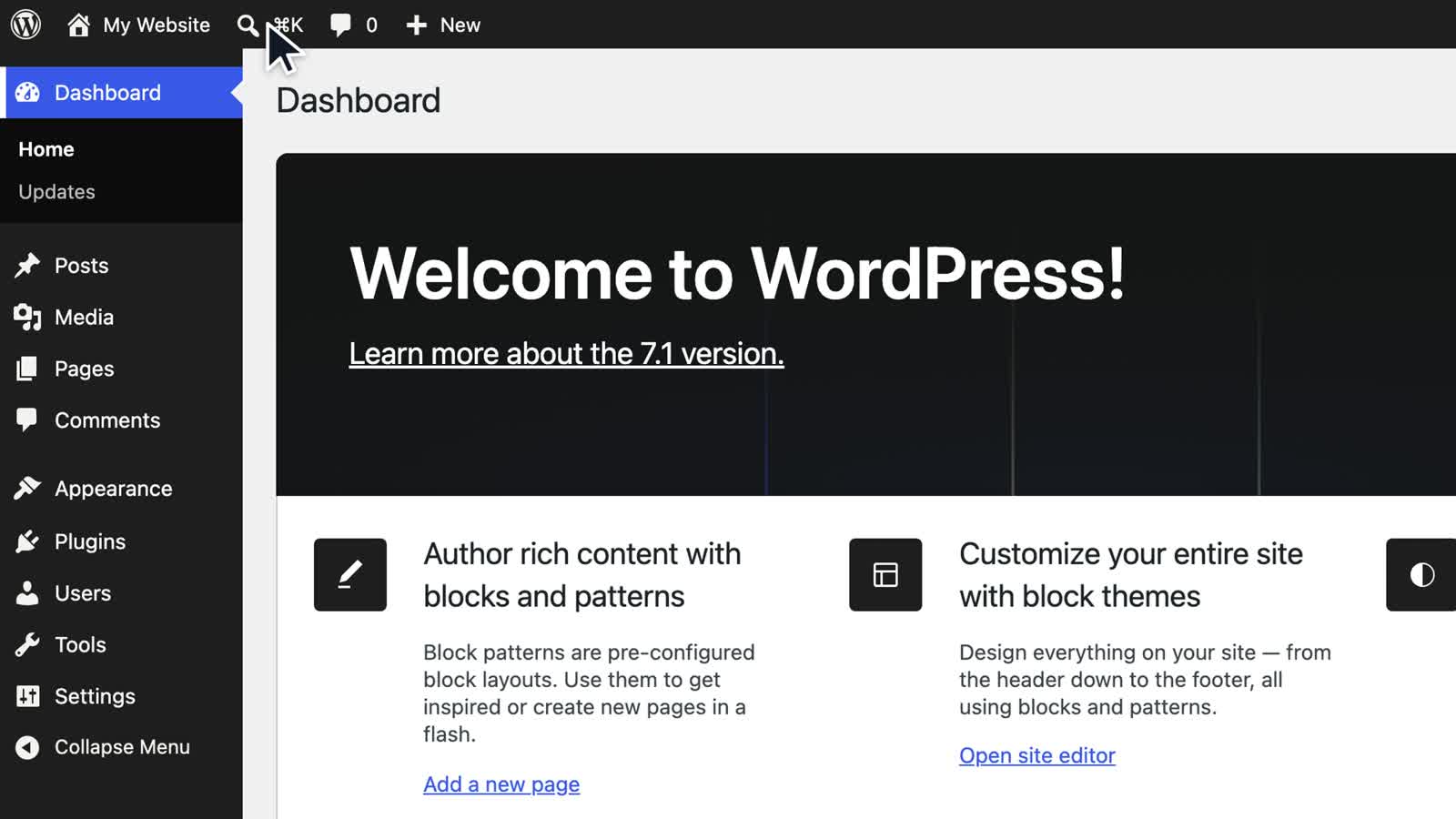Screen dimensions: 1456x819
Task: Open the comments bubble in admin bar
Action: pyautogui.click(x=340, y=25)
